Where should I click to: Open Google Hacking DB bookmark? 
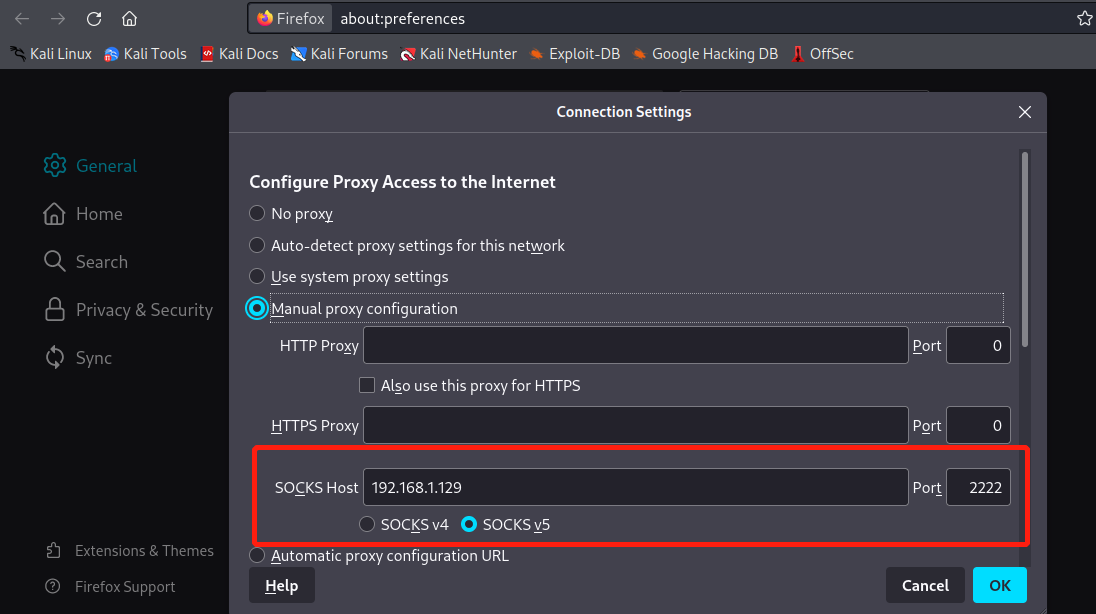pyautogui.click(x=704, y=54)
